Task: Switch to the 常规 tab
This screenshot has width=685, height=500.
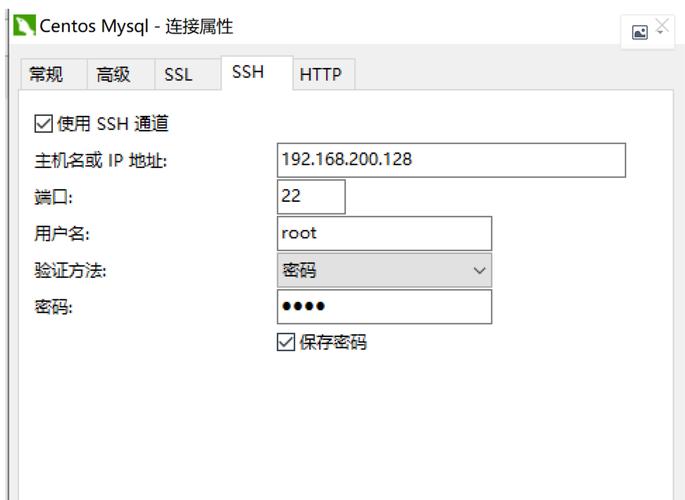Action: coord(53,74)
